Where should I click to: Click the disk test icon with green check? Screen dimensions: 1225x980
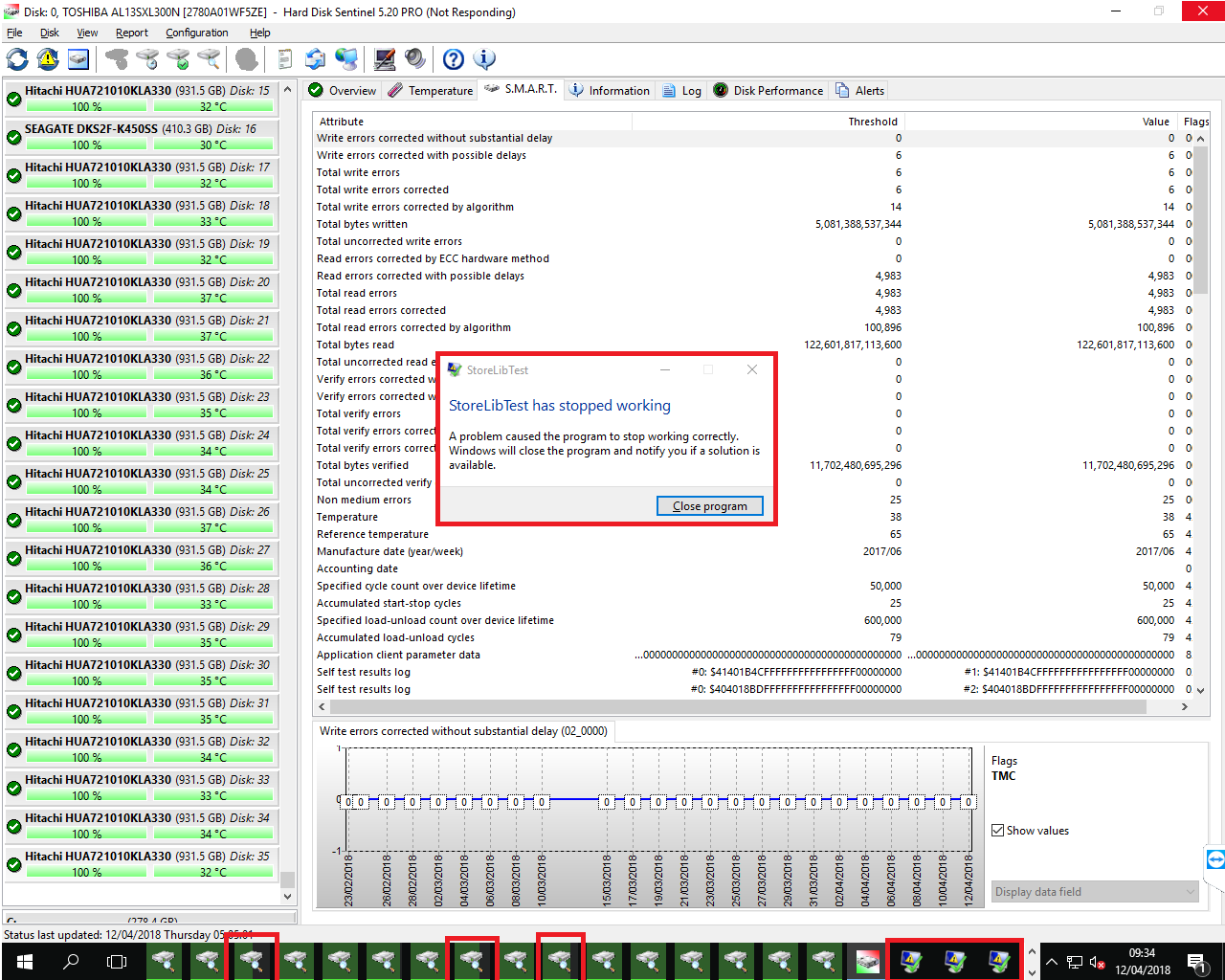(x=178, y=59)
